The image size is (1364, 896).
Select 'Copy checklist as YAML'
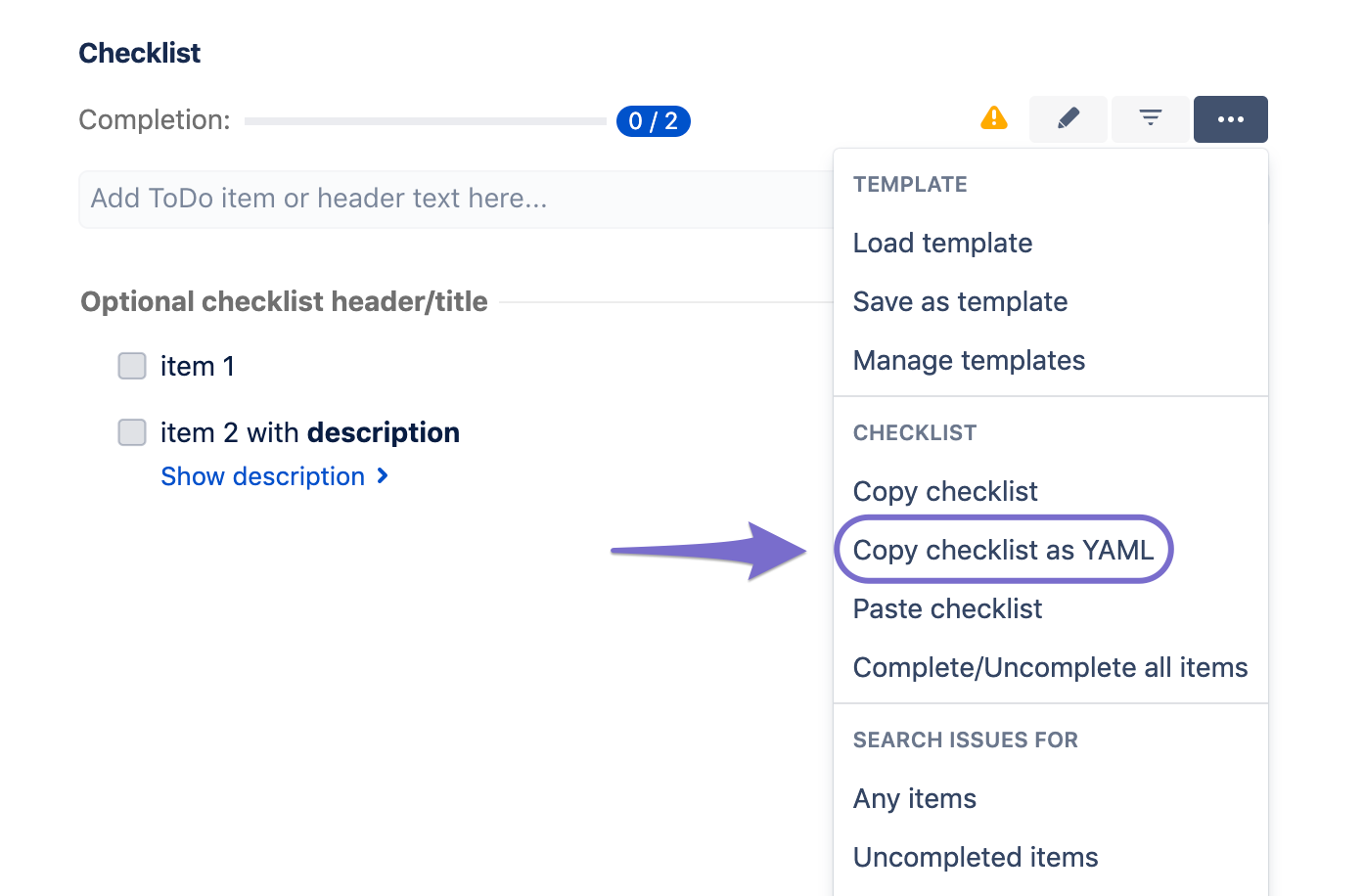[1003, 550]
